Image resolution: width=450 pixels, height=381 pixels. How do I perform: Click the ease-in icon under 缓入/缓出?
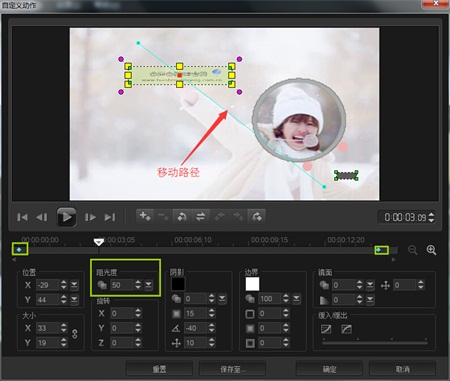point(326,329)
